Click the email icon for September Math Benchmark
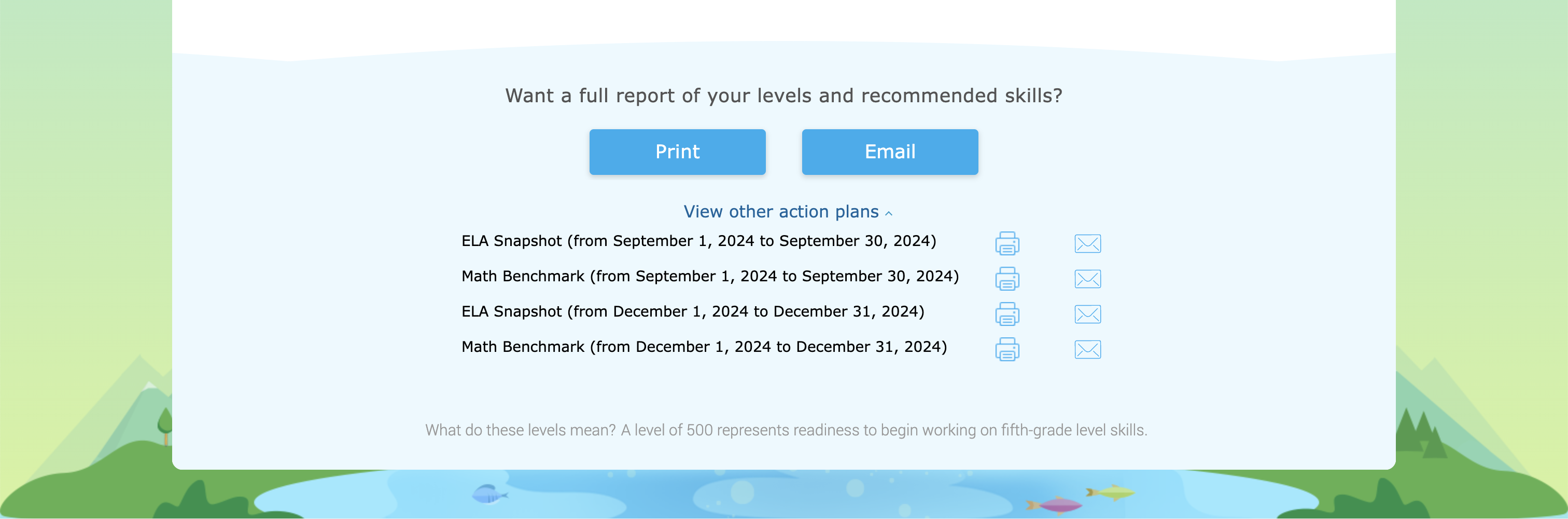The image size is (1568, 519). (x=1088, y=279)
